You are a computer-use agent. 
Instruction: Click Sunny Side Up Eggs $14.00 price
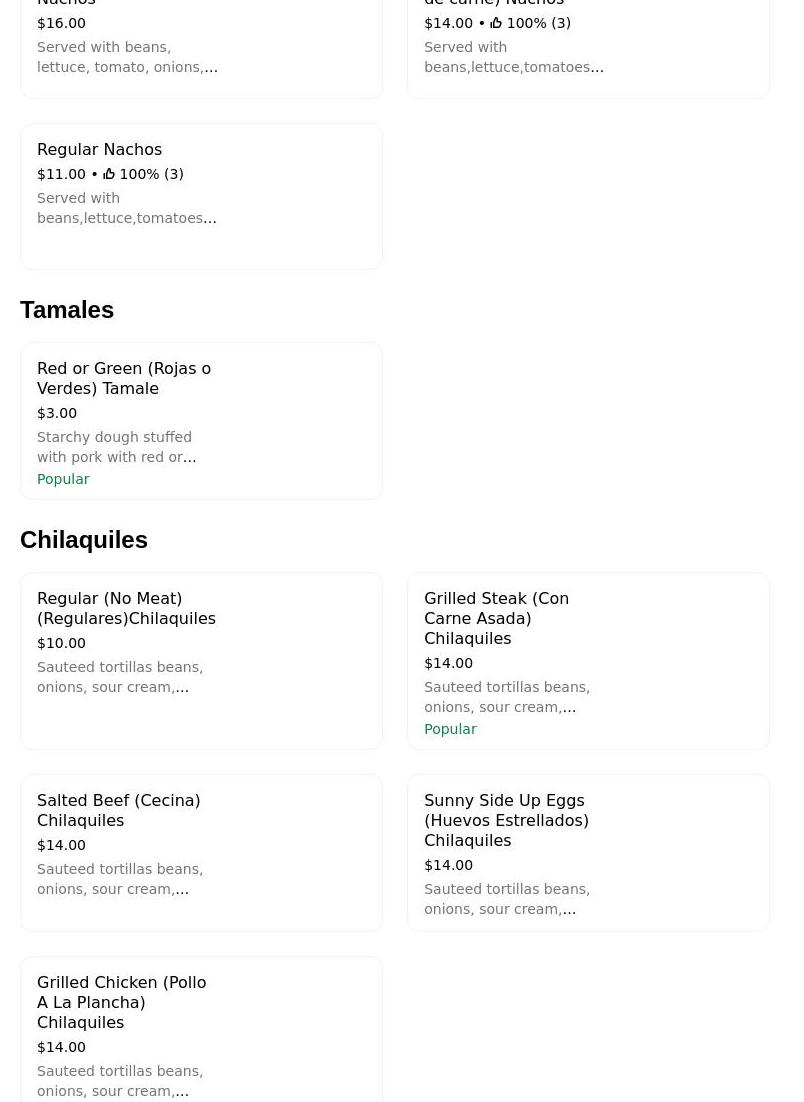pyautogui.click(x=448, y=865)
